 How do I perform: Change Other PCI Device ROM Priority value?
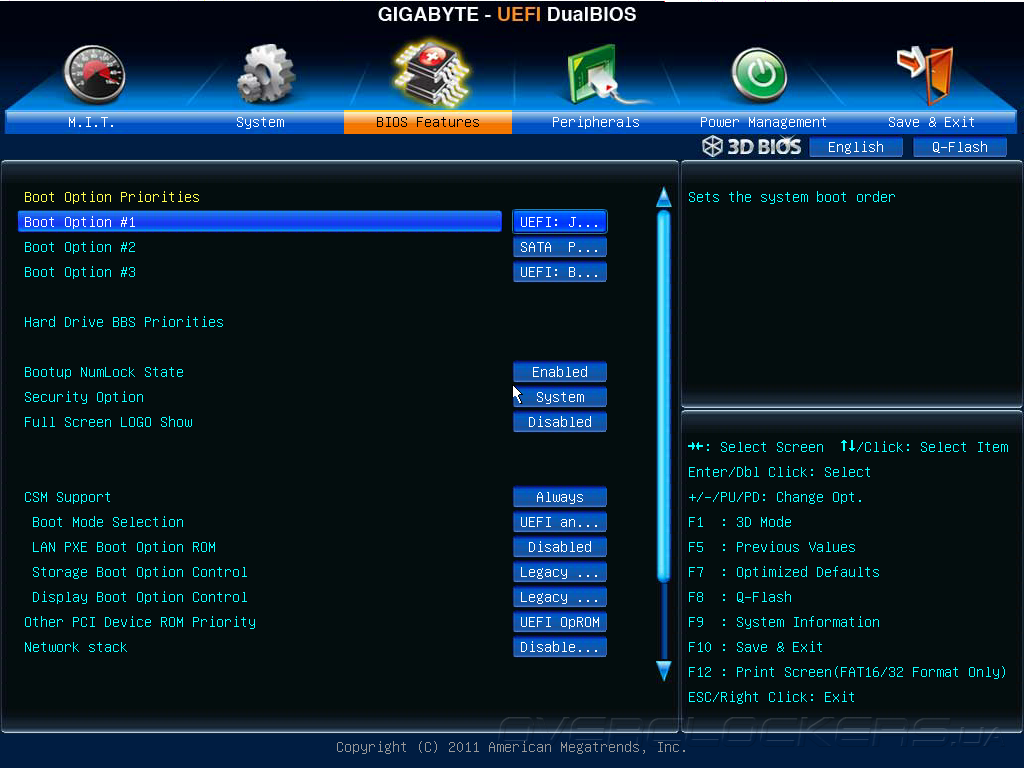click(560, 622)
